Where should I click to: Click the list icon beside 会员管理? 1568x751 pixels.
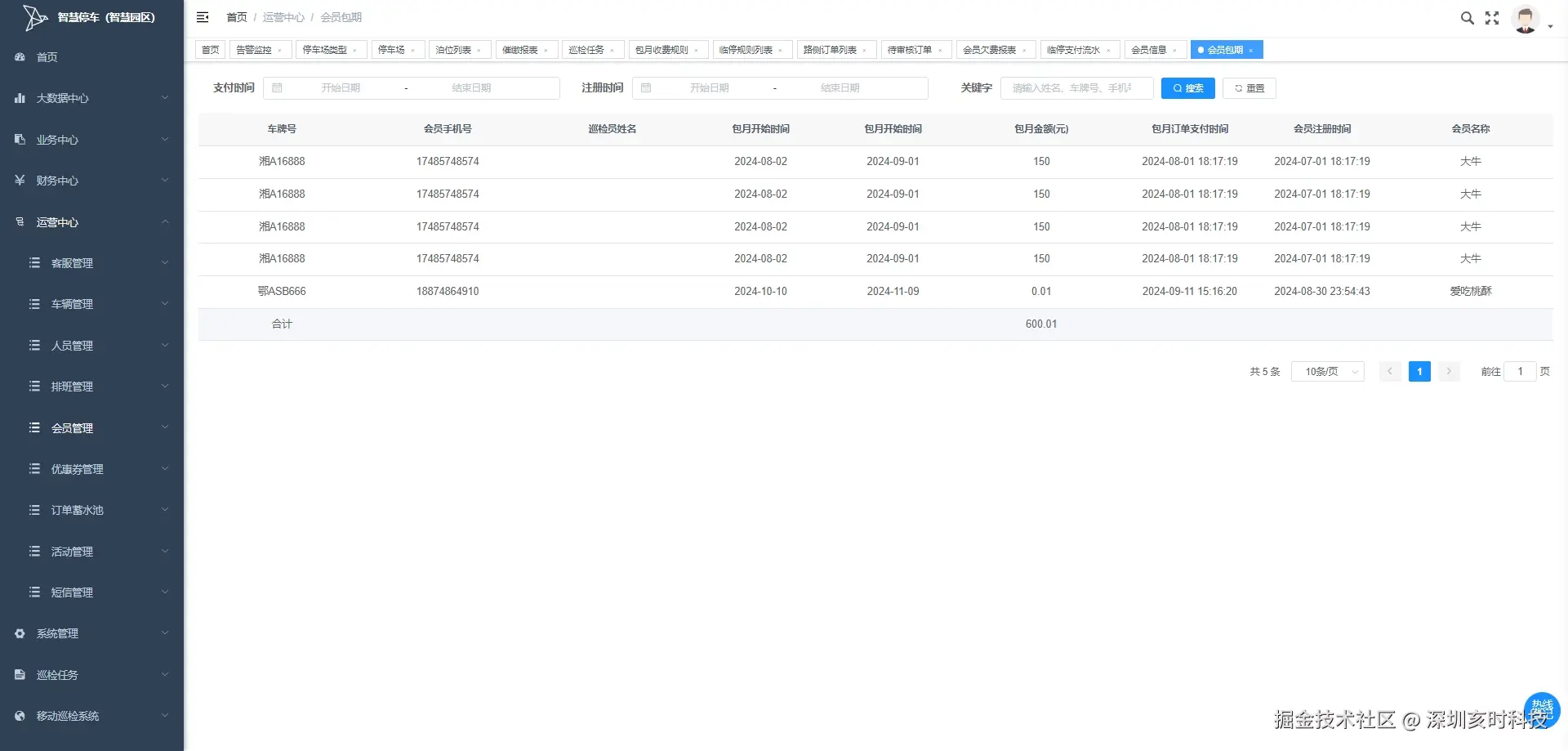click(34, 427)
